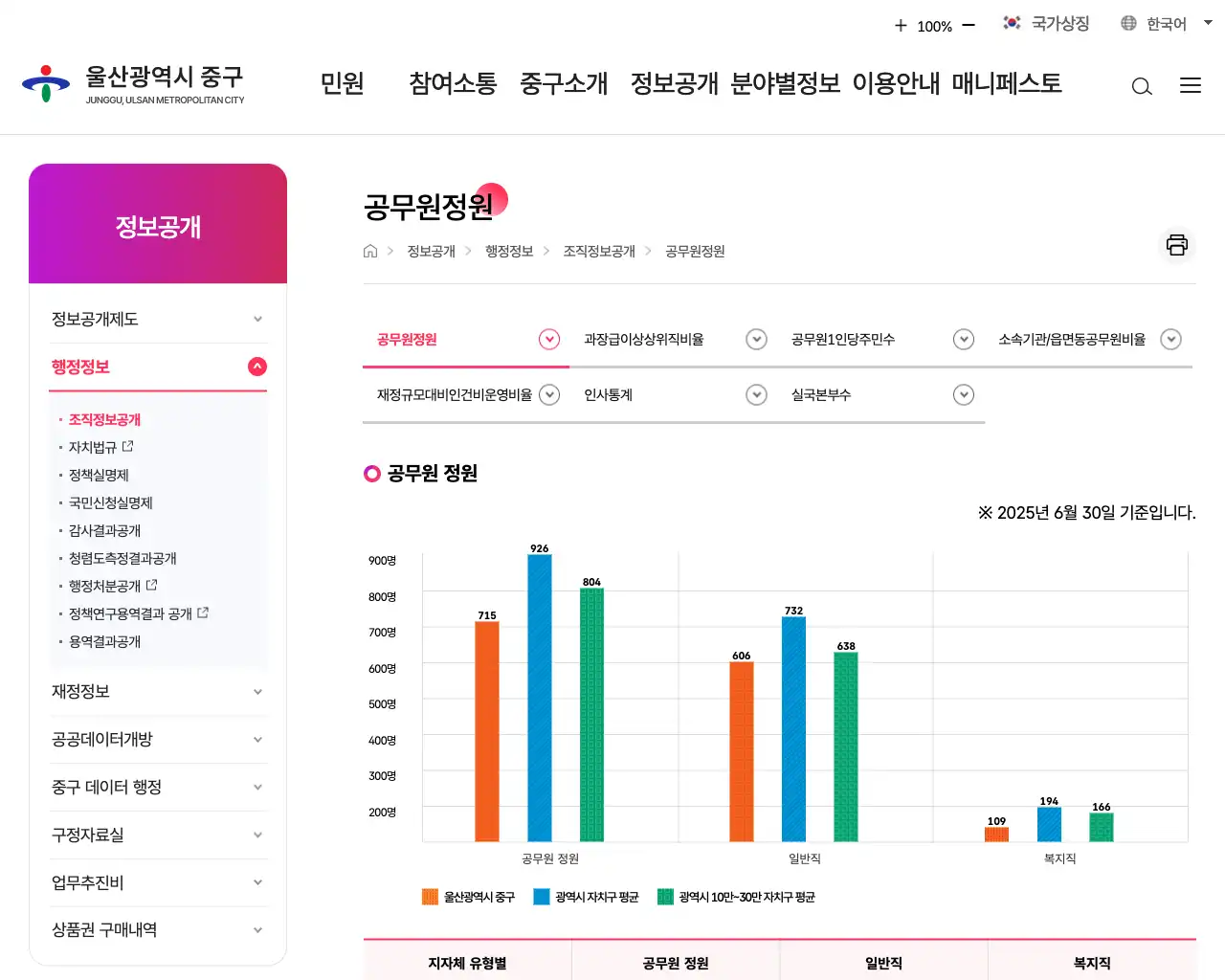Open the site search with the magnifier icon

1142,86
